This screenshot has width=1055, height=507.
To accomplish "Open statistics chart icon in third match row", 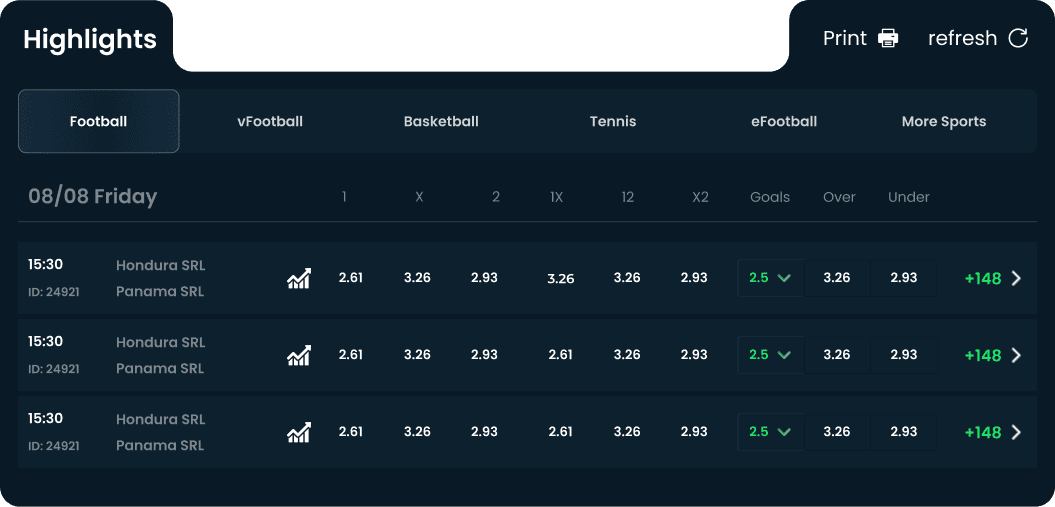I will [x=299, y=432].
